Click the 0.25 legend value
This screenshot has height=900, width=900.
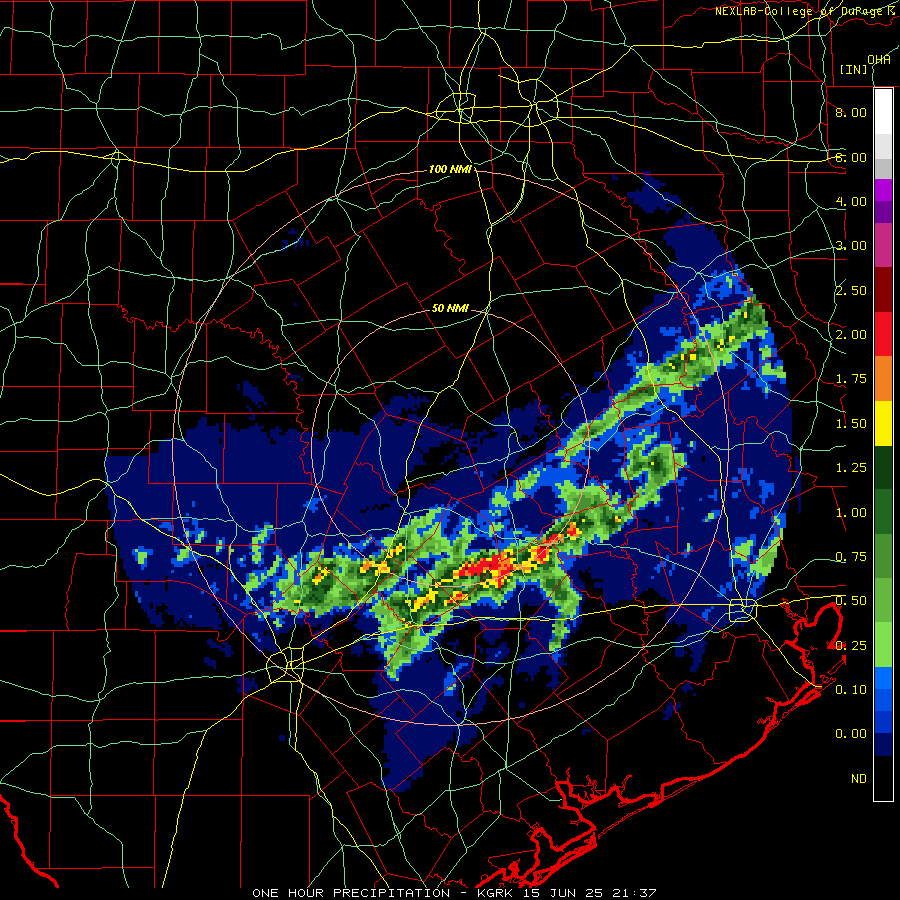click(x=851, y=646)
